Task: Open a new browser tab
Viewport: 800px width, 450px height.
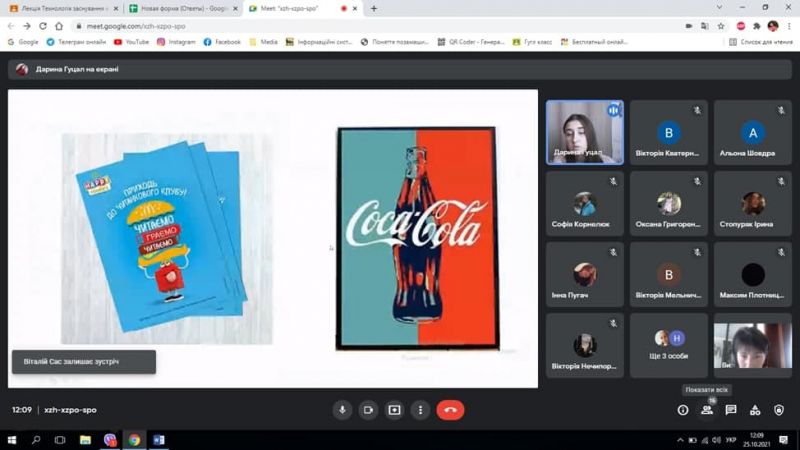Action: (x=374, y=9)
